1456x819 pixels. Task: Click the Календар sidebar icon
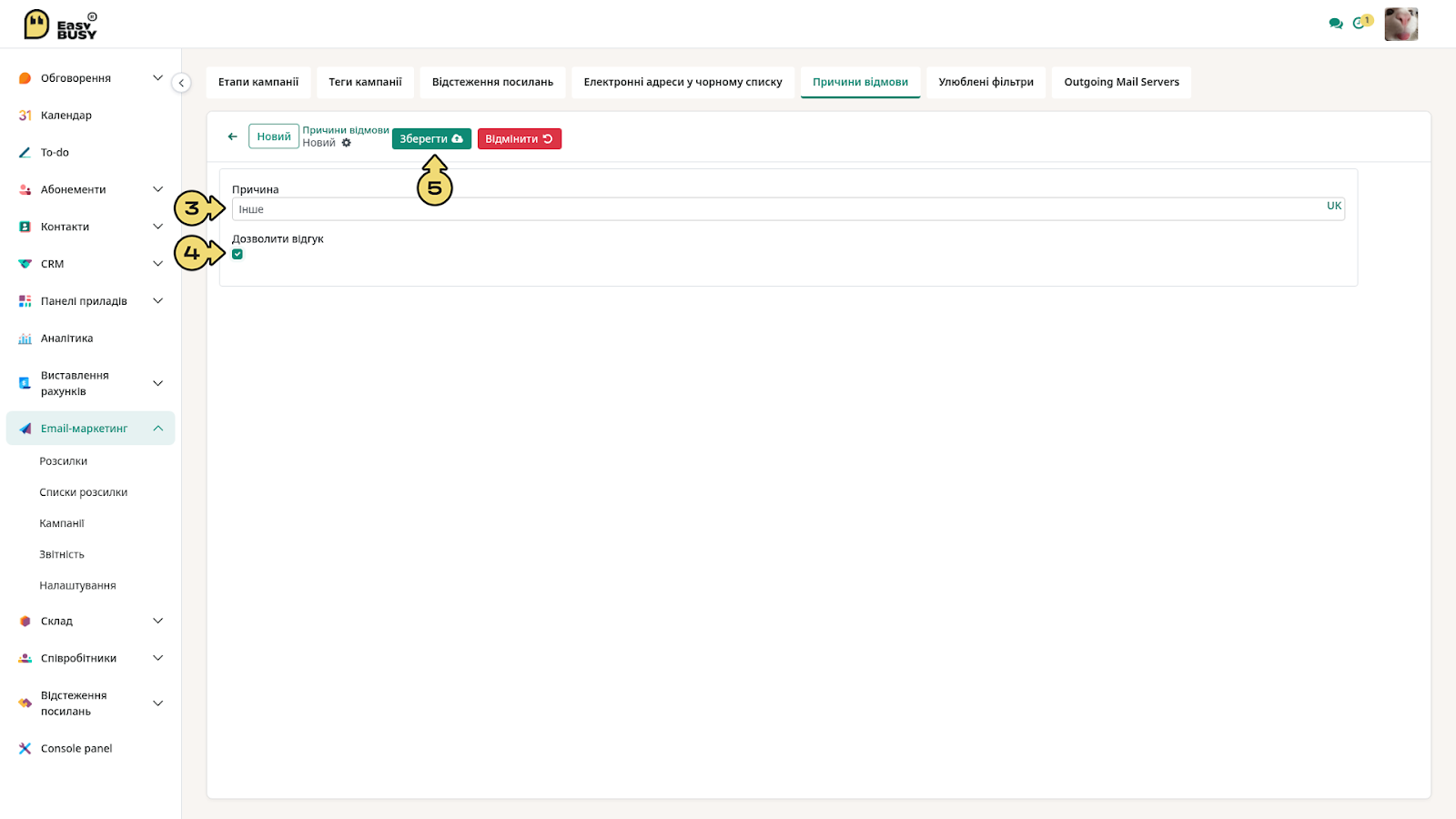(x=25, y=116)
